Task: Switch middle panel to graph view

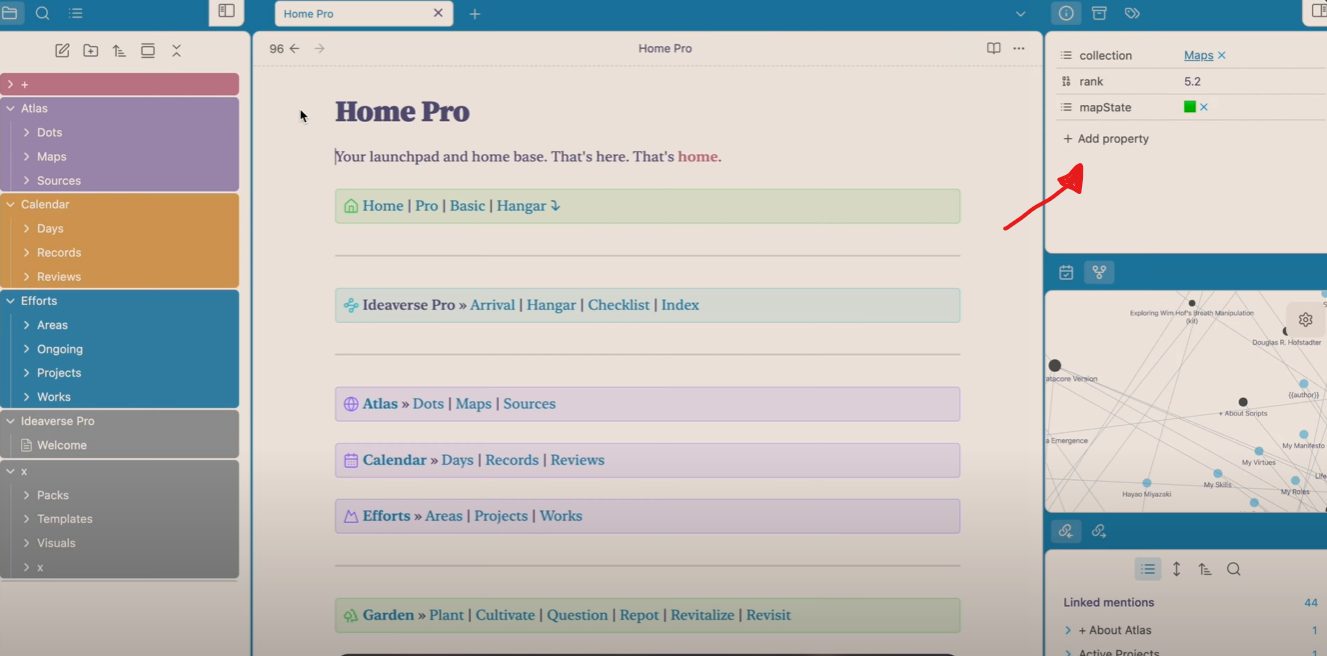Action: point(1099,271)
